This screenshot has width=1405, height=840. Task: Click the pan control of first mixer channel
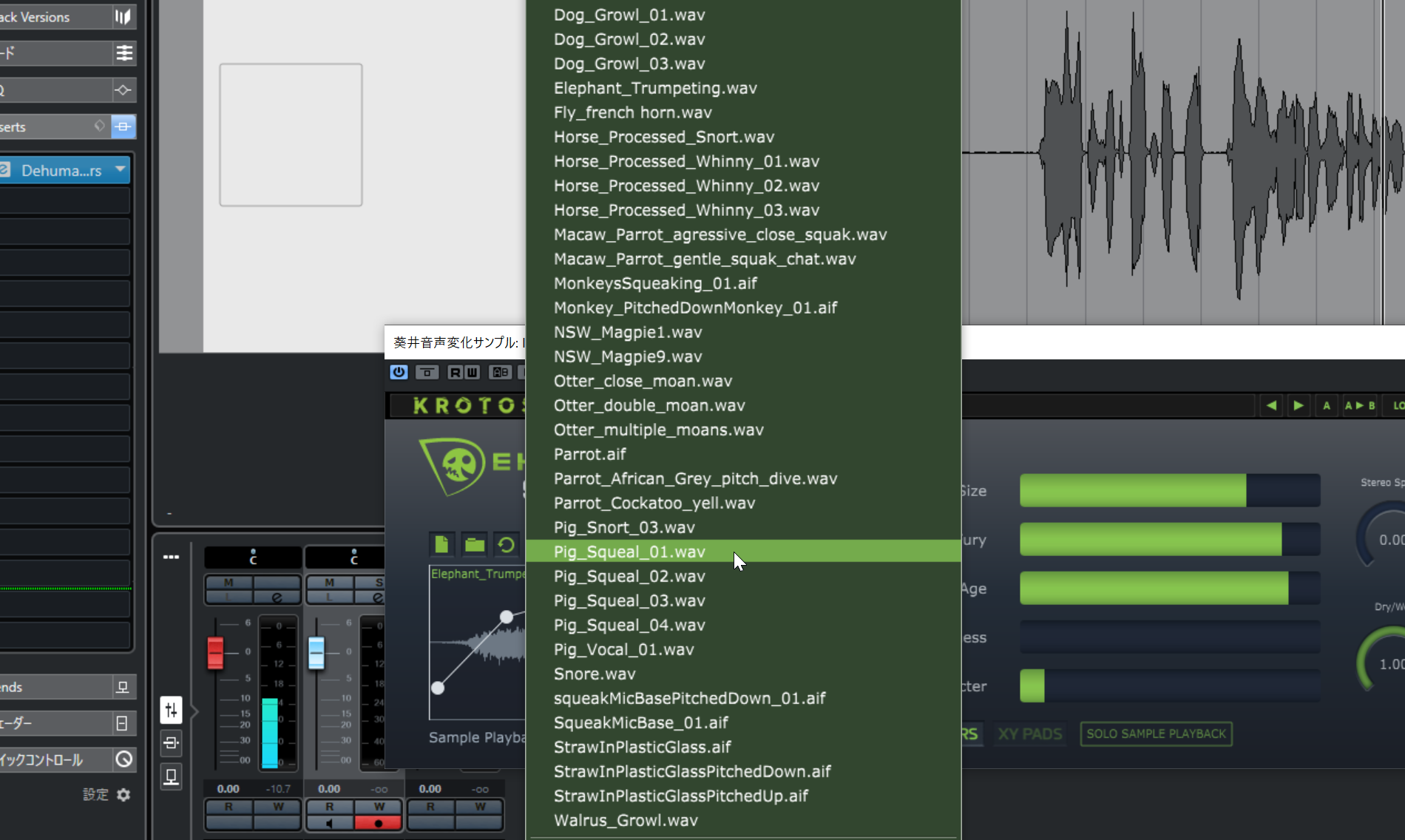(253, 558)
